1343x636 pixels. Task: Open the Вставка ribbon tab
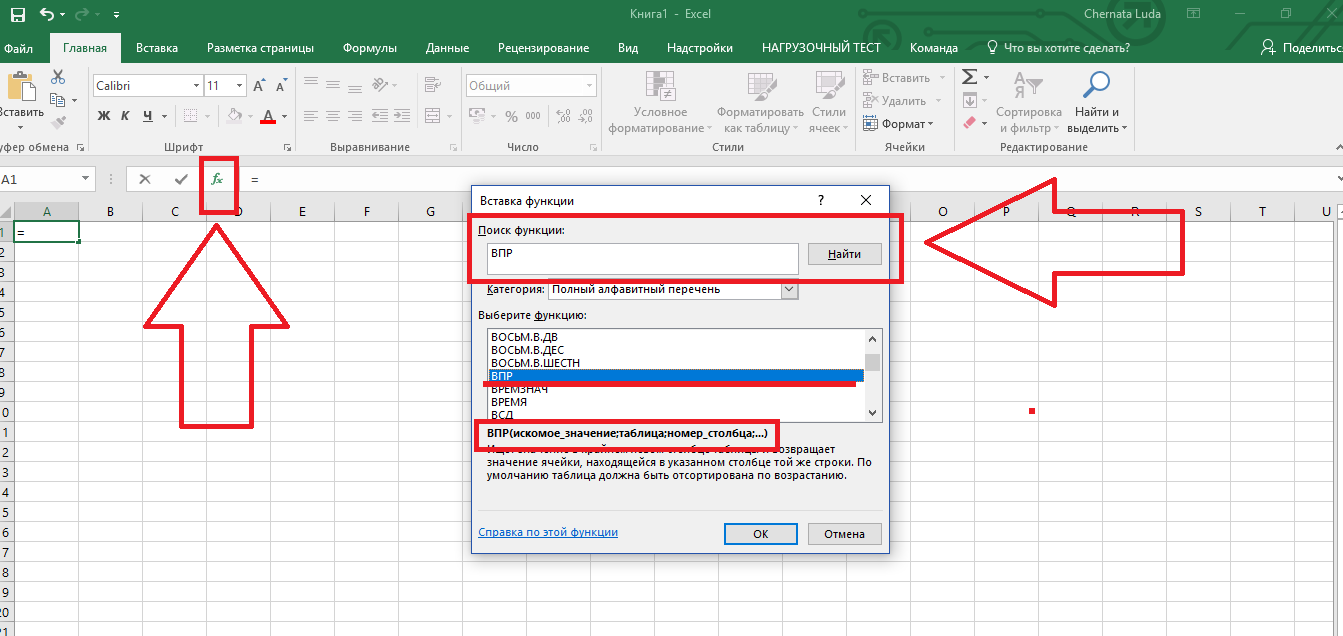click(x=157, y=47)
